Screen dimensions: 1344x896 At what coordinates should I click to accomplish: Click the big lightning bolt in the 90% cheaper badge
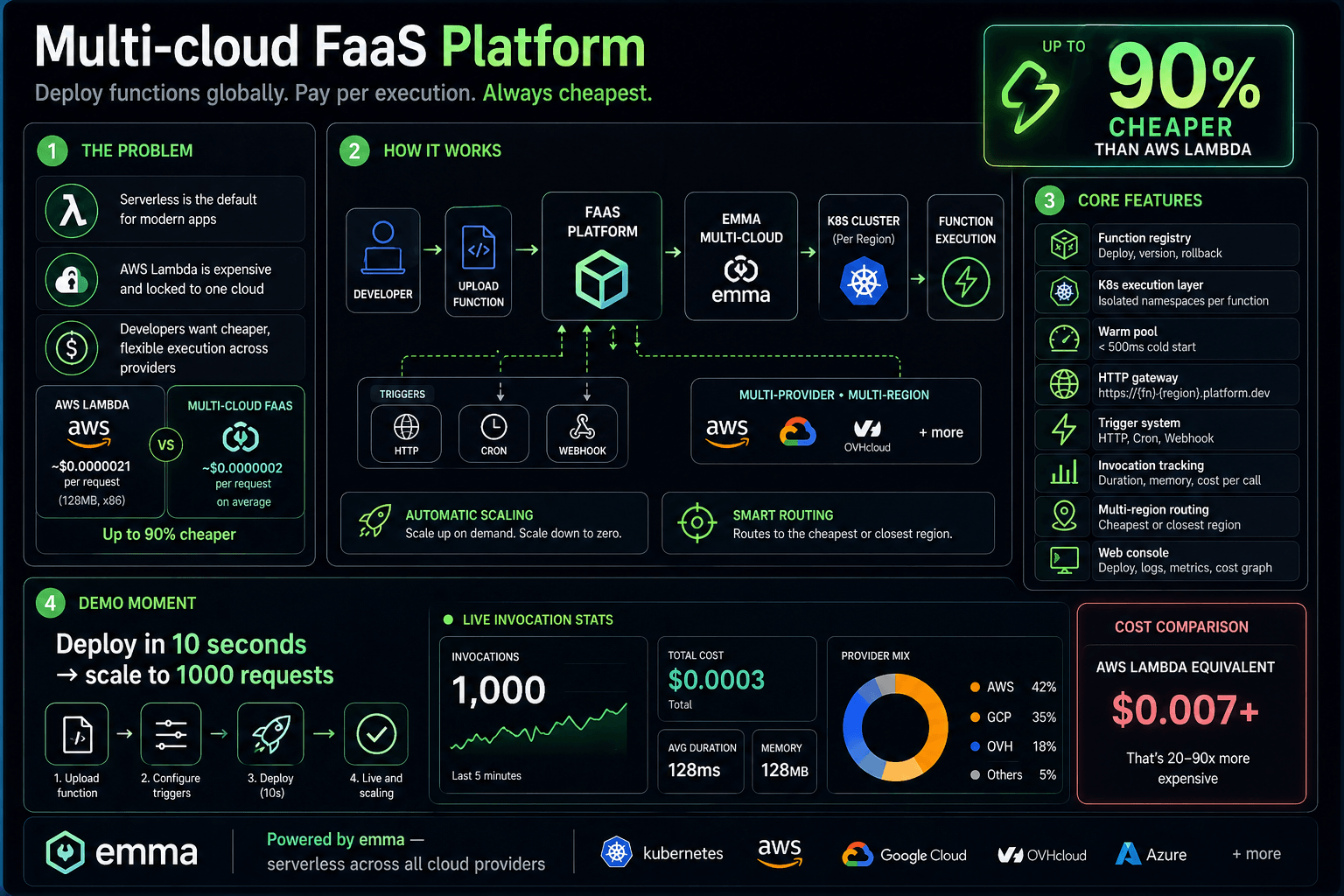click(1031, 96)
